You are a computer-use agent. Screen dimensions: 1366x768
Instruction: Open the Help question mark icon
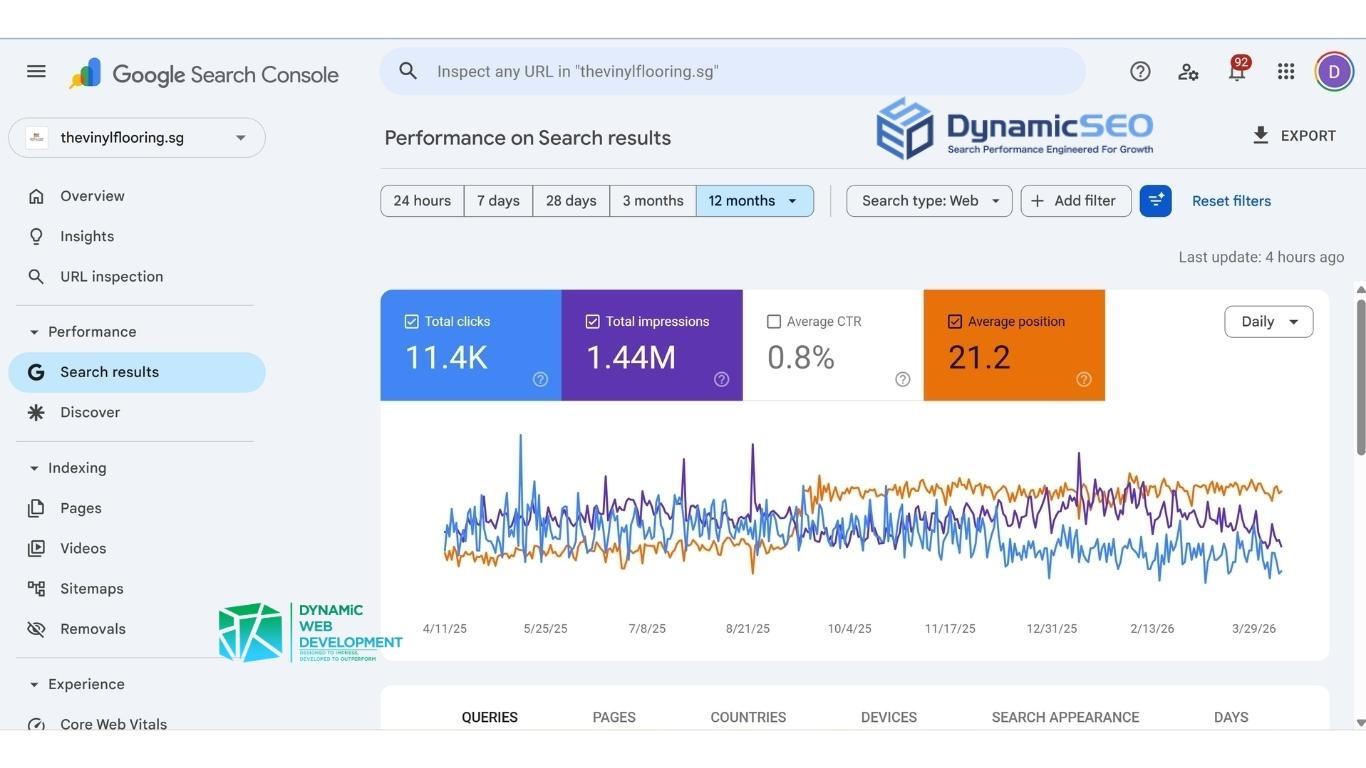(1140, 71)
